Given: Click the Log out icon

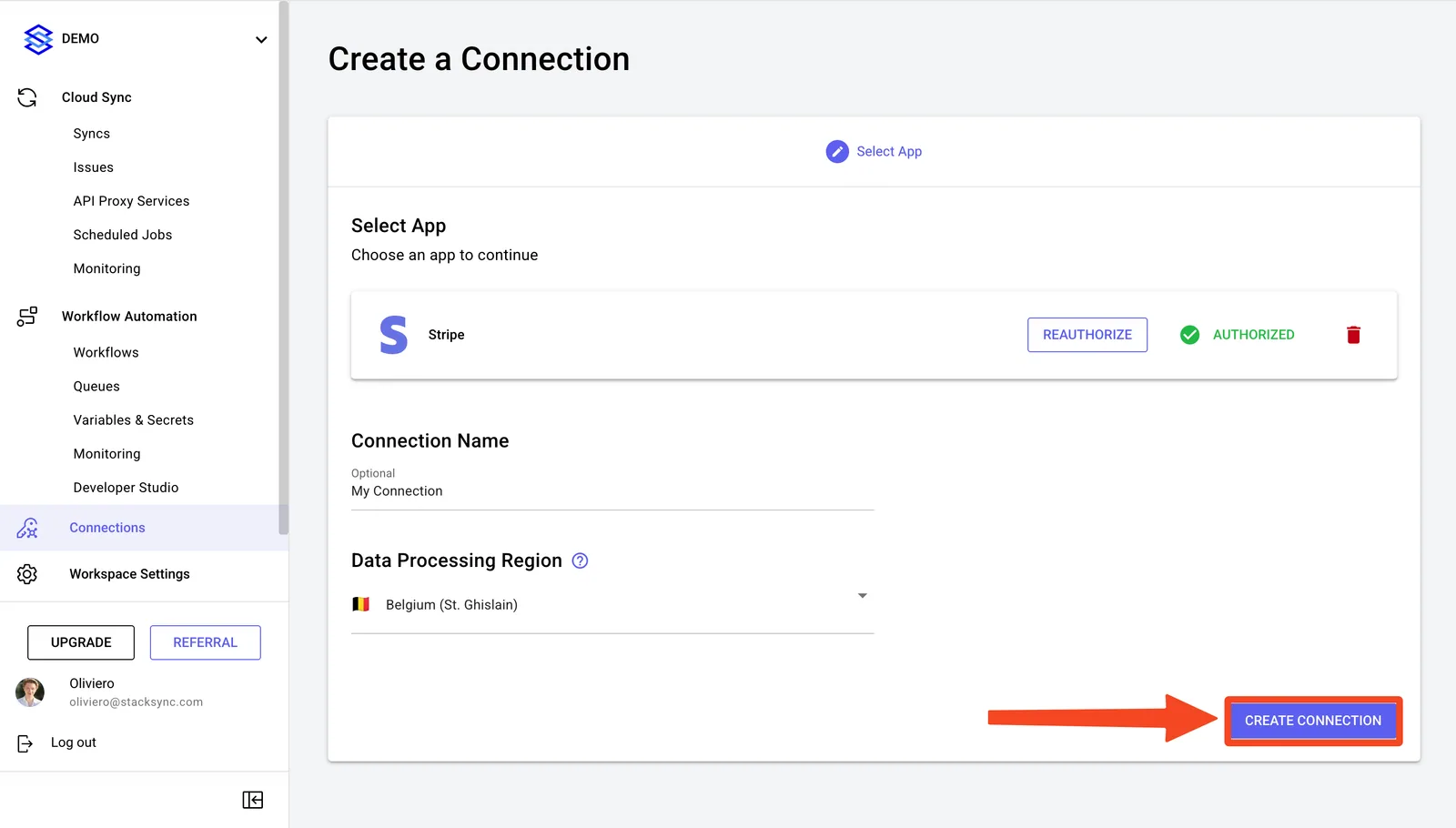Looking at the screenshot, I should (x=25, y=743).
